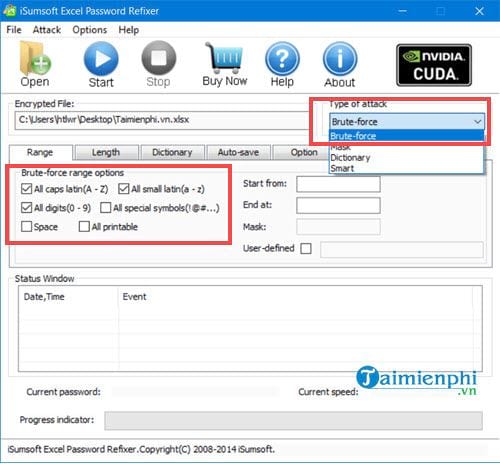
Task: Click the Current password label
Action: pos(63,392)
